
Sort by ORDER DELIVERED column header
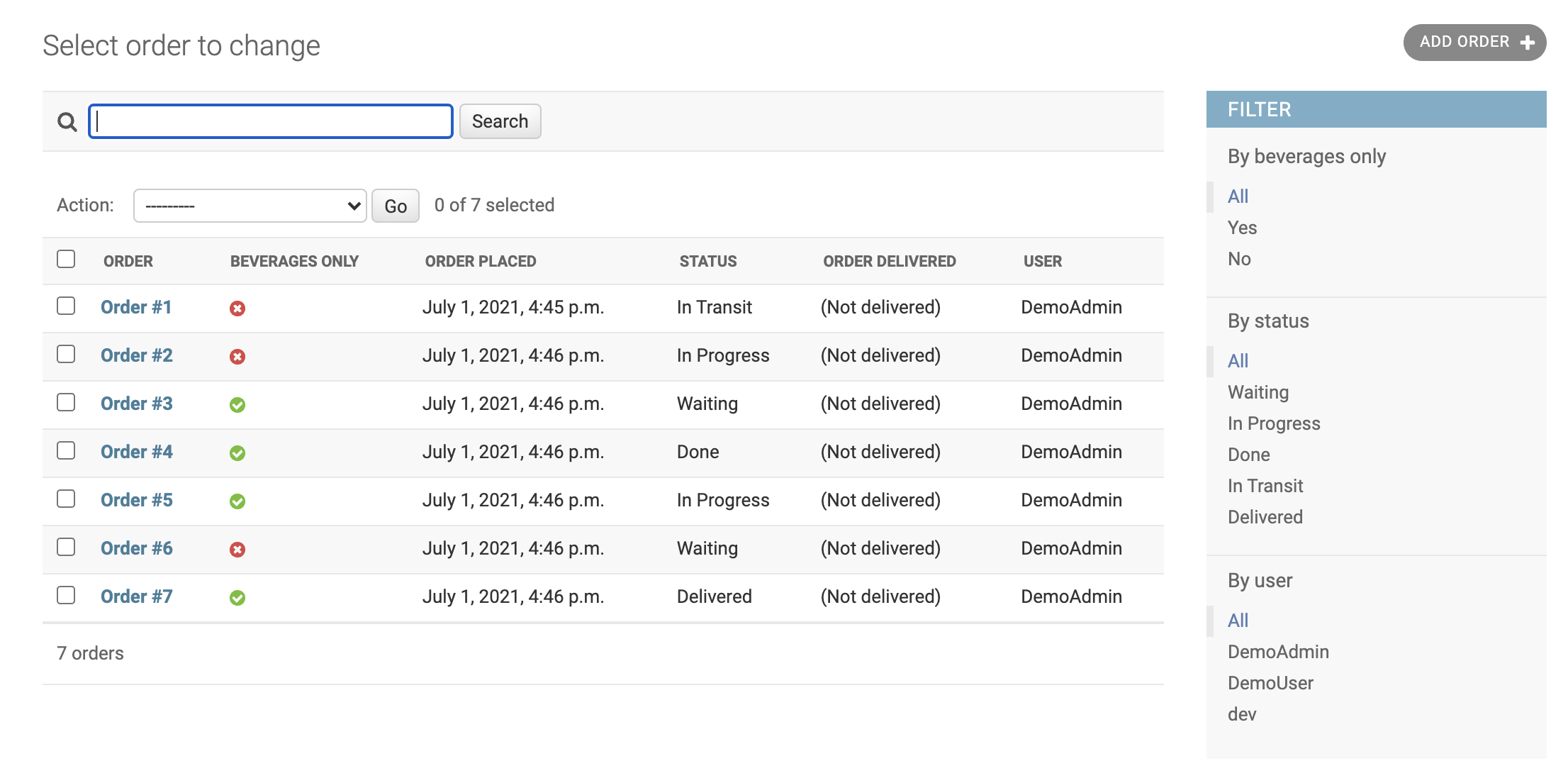[x=890, y=261]
